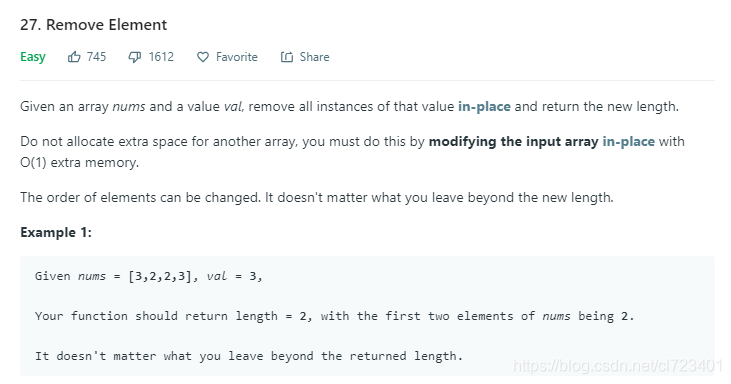Image resolution: width=731 pixels, height=384 pixels.
Task: Click the Easy difficulty label
Action: click(33, 57)
